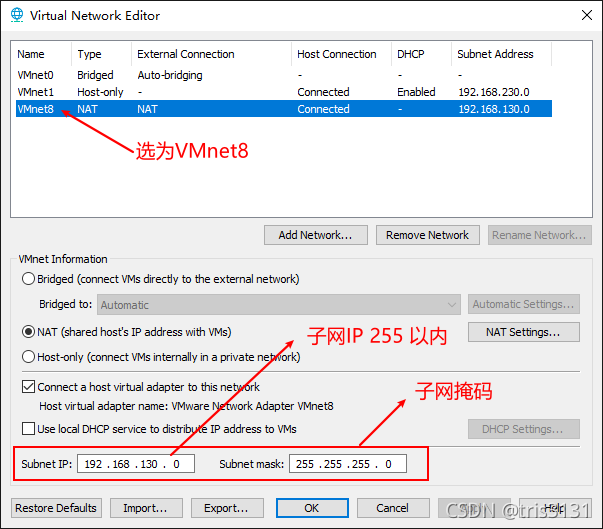Image resolution: width=603 pixels, height=529 pixels.
Task: Open the Bridged to Automatic dropdown
Action: coord(279,305)
